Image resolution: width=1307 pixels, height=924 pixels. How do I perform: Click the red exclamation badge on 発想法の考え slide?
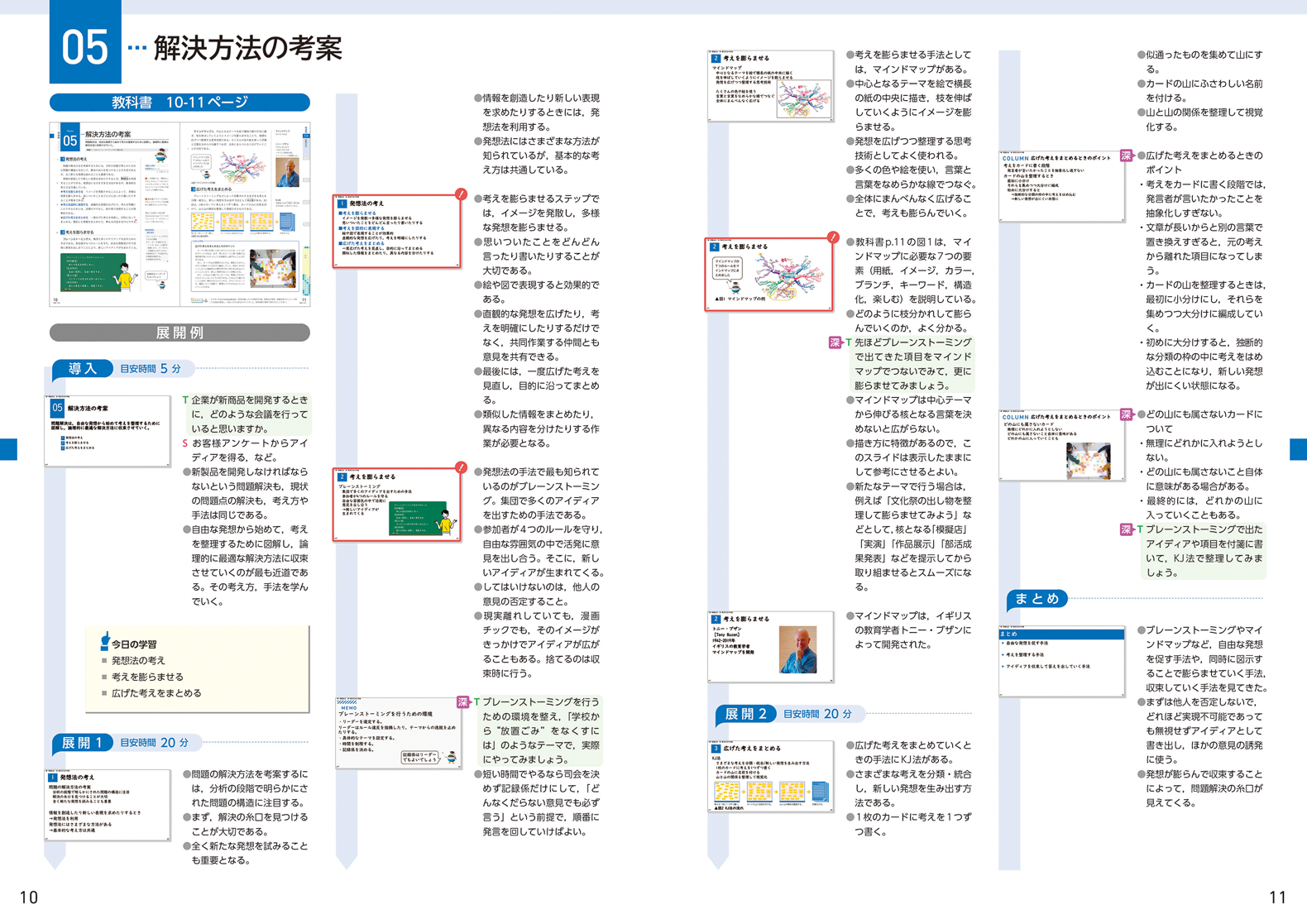[461, 195]
